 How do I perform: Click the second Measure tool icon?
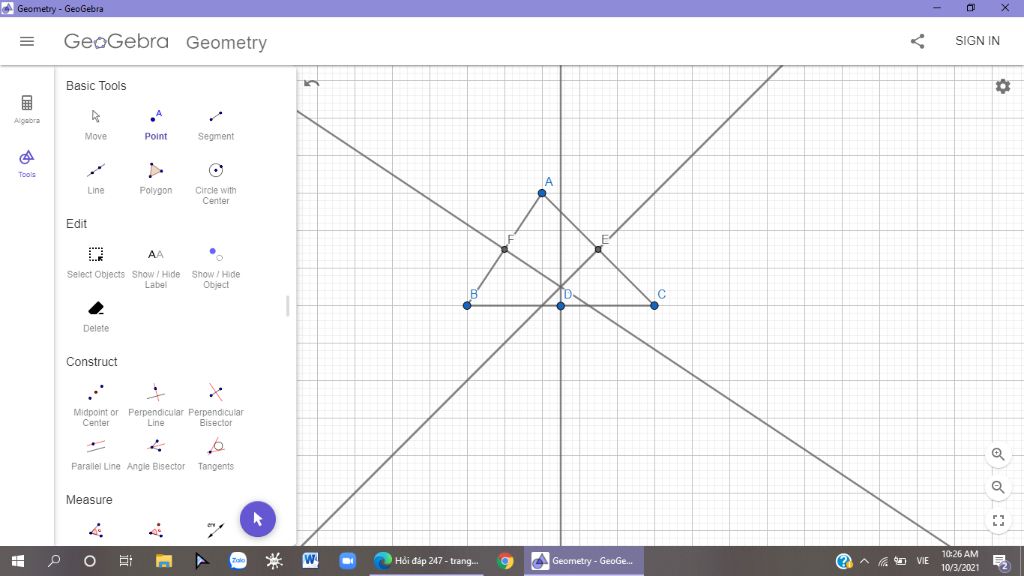coord(155,530)
